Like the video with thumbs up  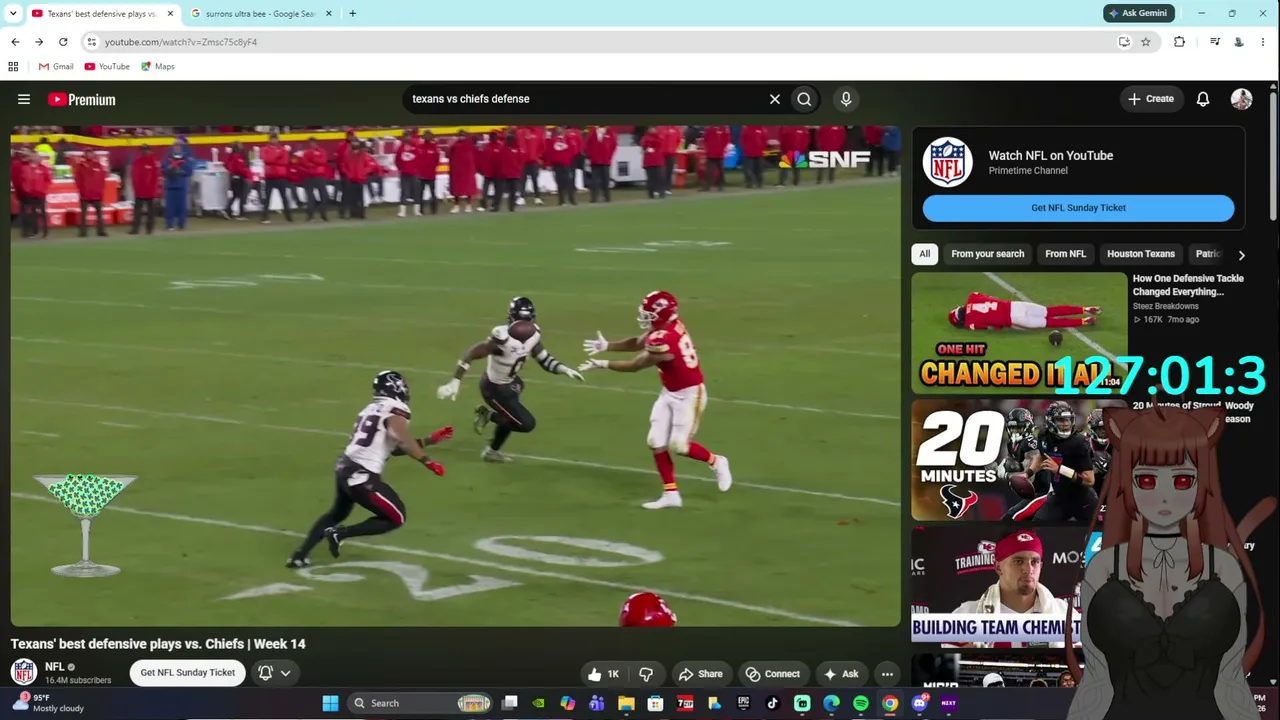coord(603,674)
